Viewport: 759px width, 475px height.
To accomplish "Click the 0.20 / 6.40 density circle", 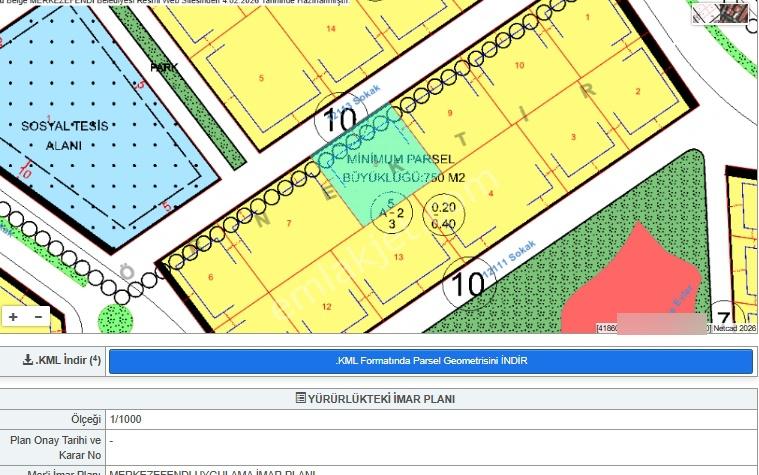I will [x=443, y=215].
